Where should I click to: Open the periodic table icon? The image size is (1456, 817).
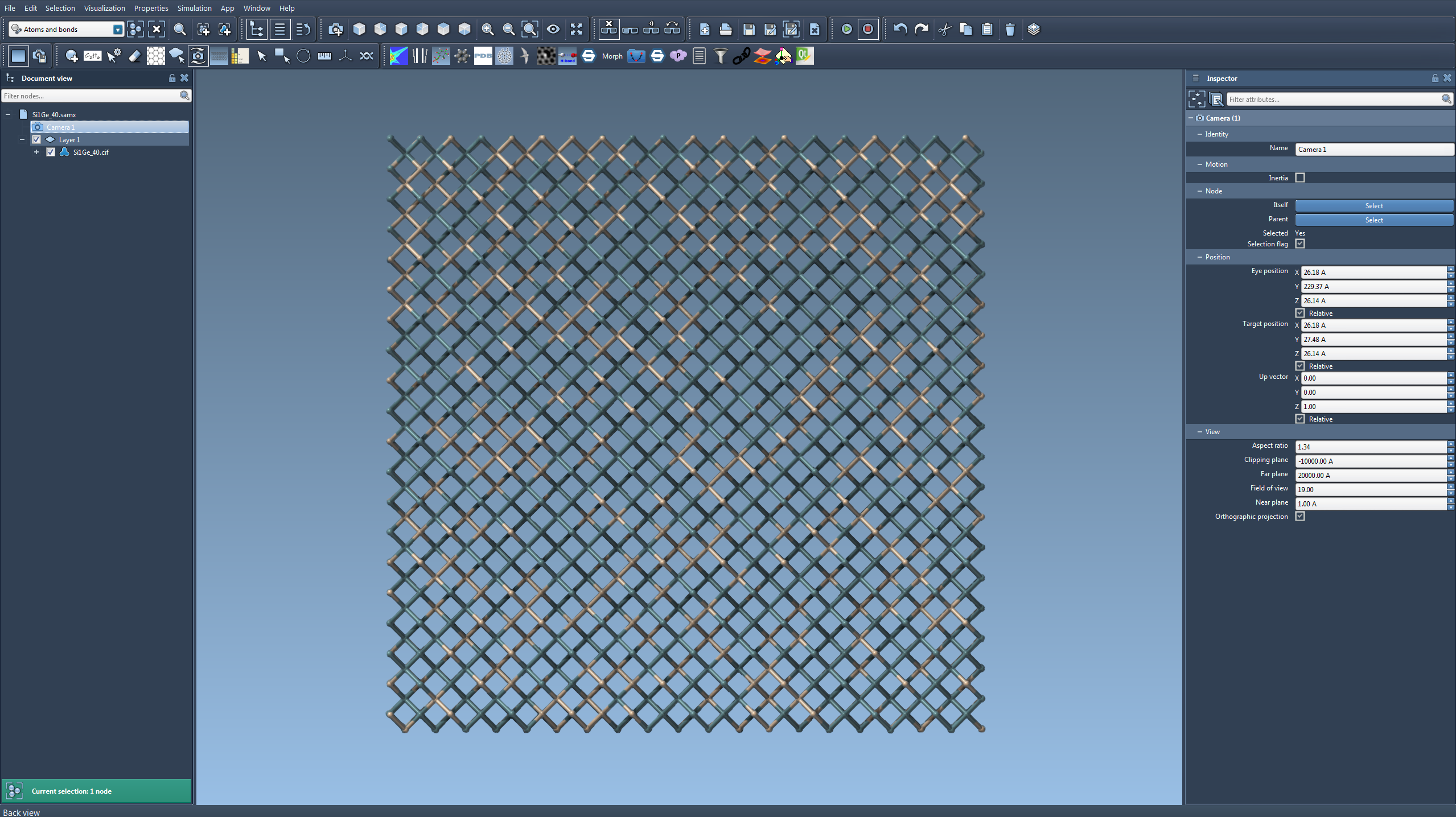click(240, 56)
